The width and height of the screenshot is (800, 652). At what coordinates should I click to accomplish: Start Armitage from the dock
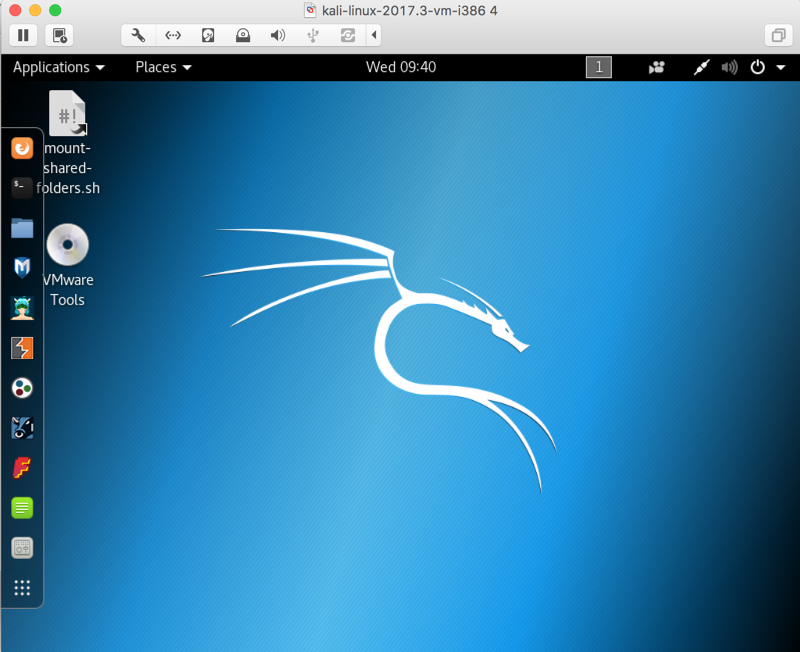[22, 308]
